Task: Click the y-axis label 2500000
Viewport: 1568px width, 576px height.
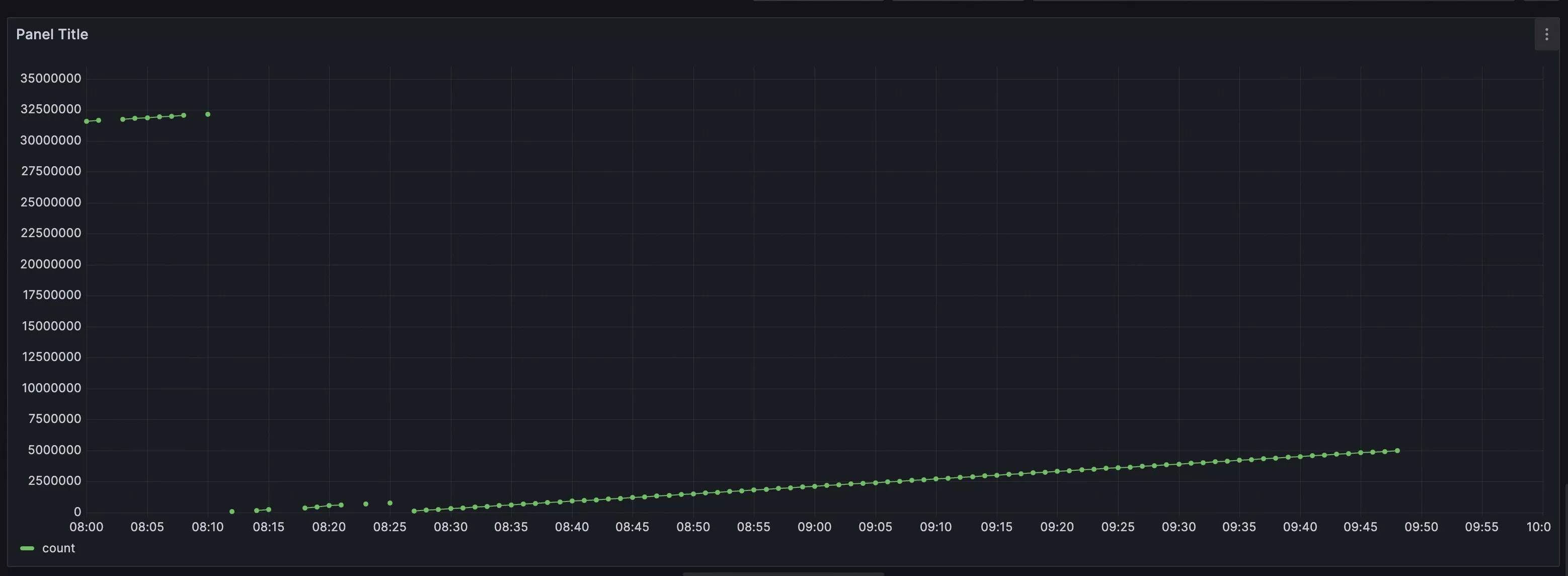Action: (55, 480)
